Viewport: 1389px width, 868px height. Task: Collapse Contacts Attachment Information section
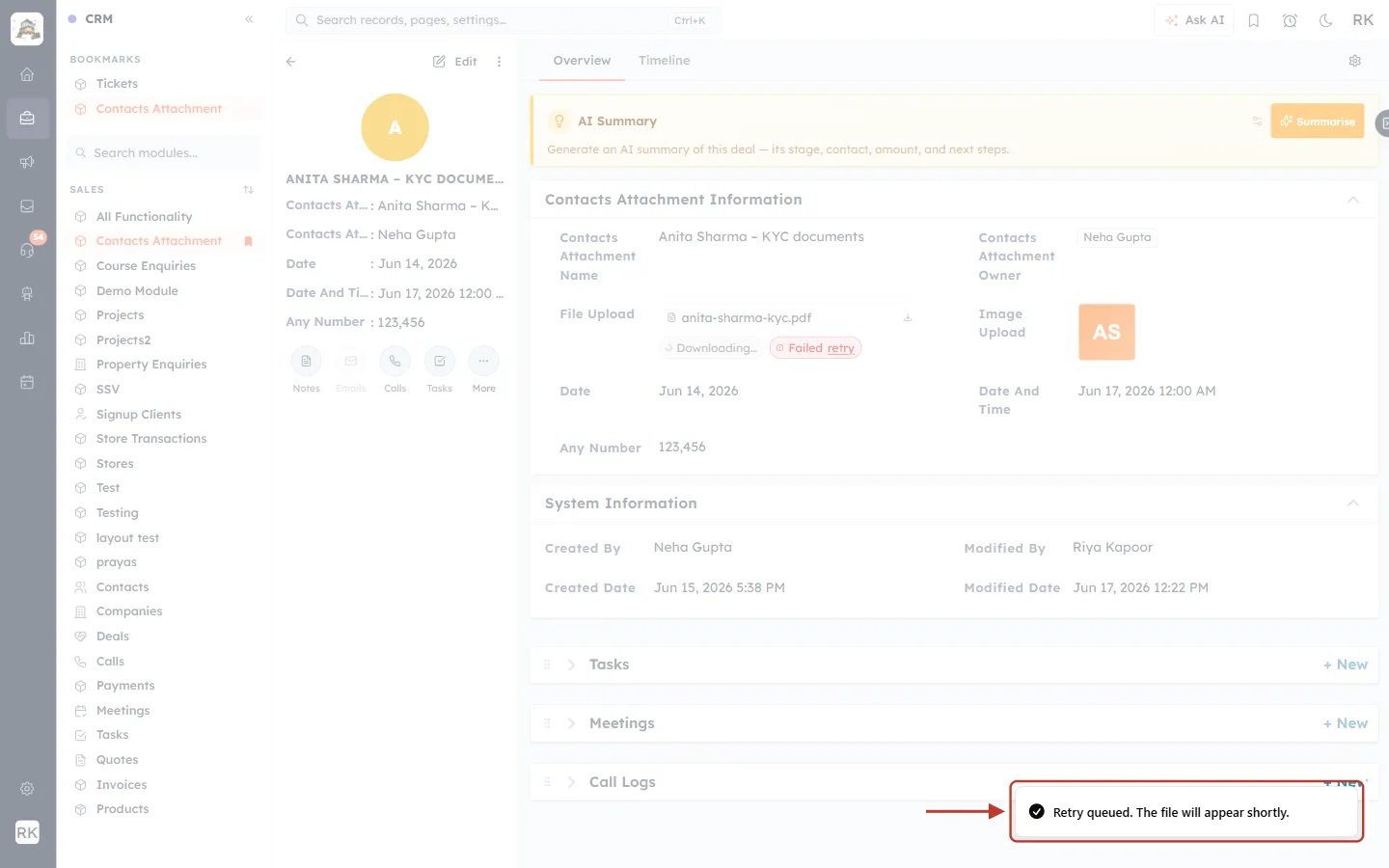tap(1353, 201)
